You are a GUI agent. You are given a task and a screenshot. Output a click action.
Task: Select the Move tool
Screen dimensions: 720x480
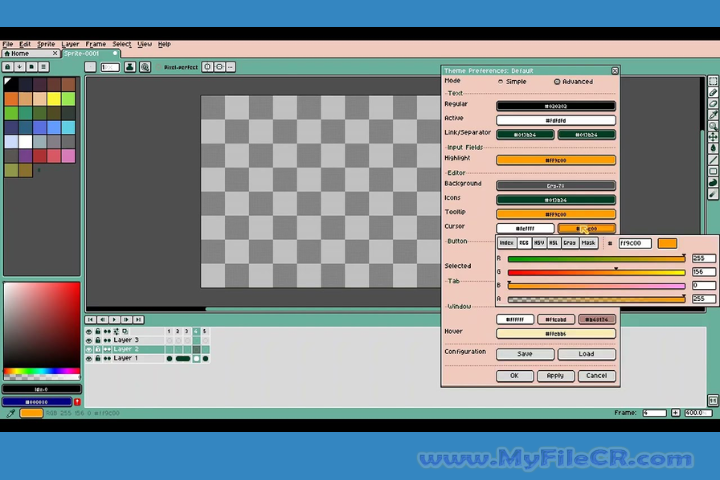click(x=713, y=136)
